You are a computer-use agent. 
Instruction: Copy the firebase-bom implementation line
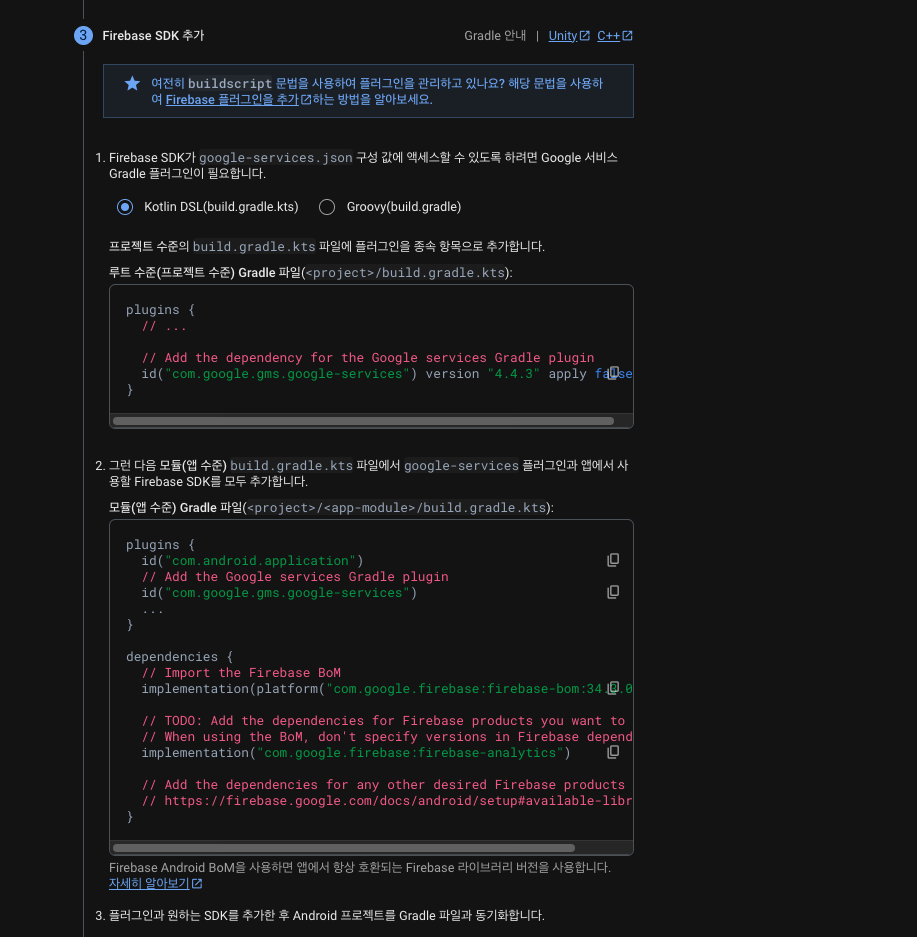point(613,688)
